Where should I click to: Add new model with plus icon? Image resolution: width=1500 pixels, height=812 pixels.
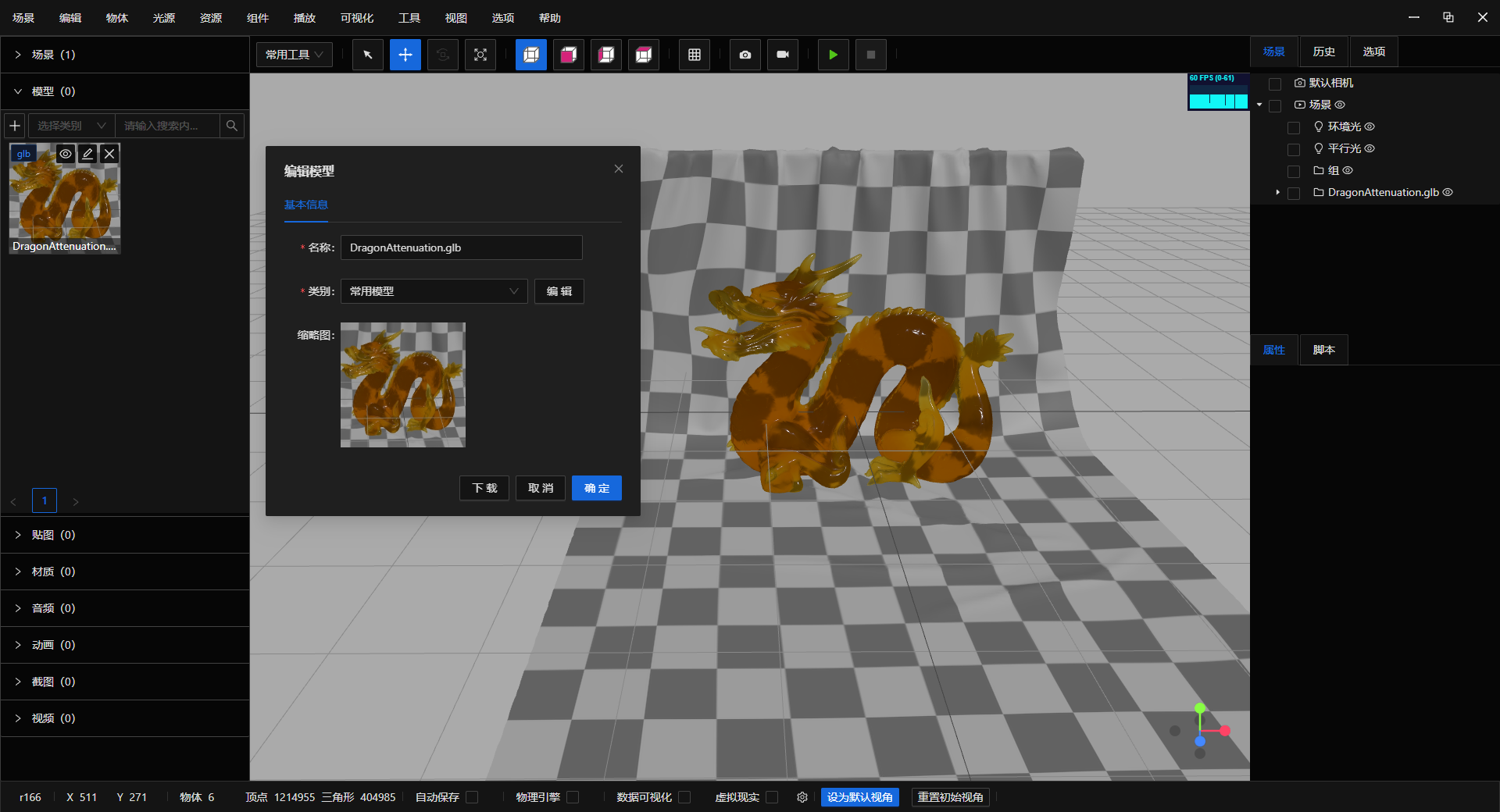pyautogui.click(x=15, y=126)
